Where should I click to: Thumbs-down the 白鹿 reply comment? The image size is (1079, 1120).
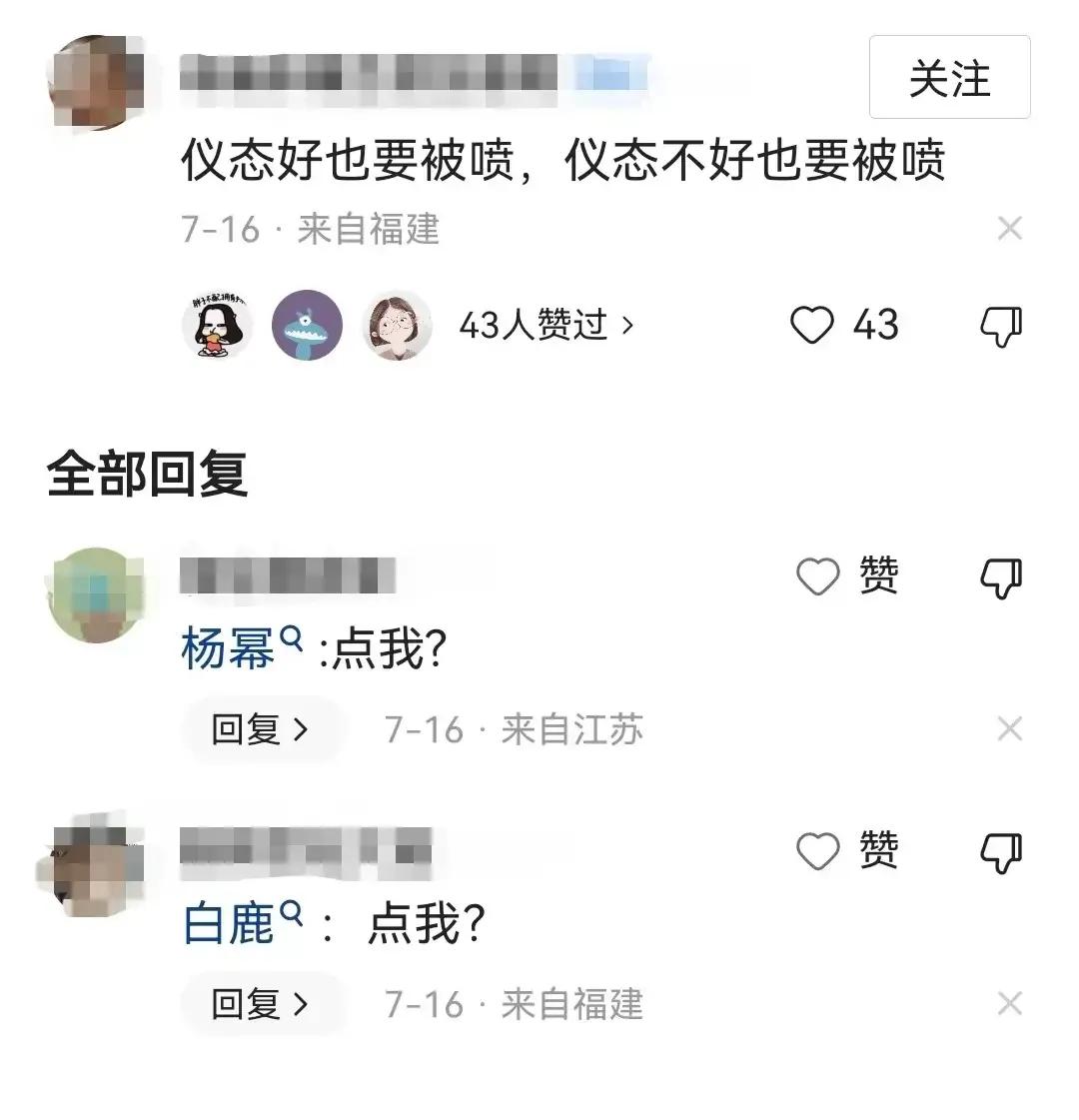click(1001, 853)
